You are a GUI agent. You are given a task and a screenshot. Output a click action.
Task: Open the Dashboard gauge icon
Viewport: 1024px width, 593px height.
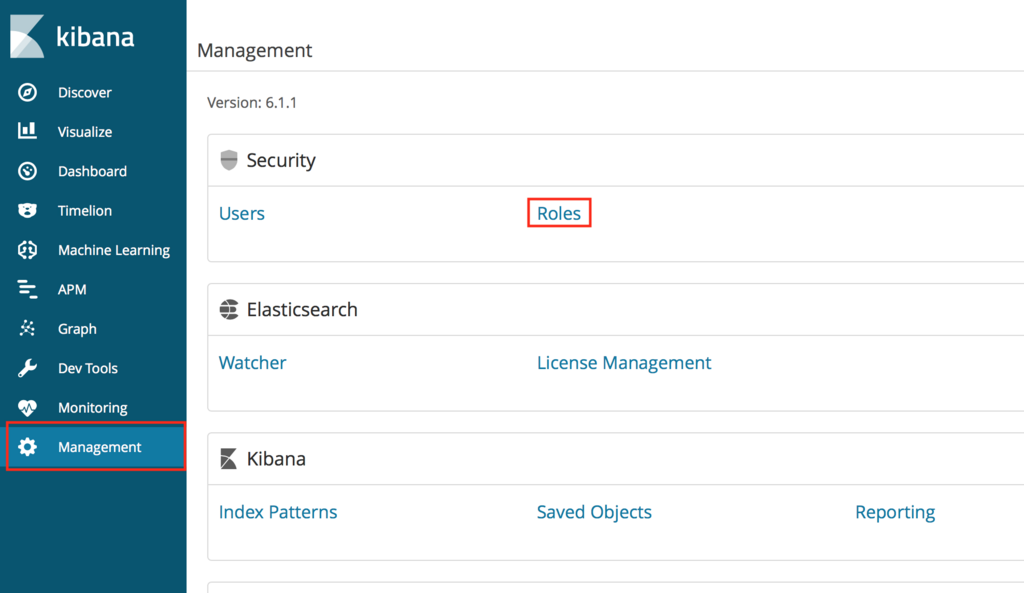[x=27, y=171]
